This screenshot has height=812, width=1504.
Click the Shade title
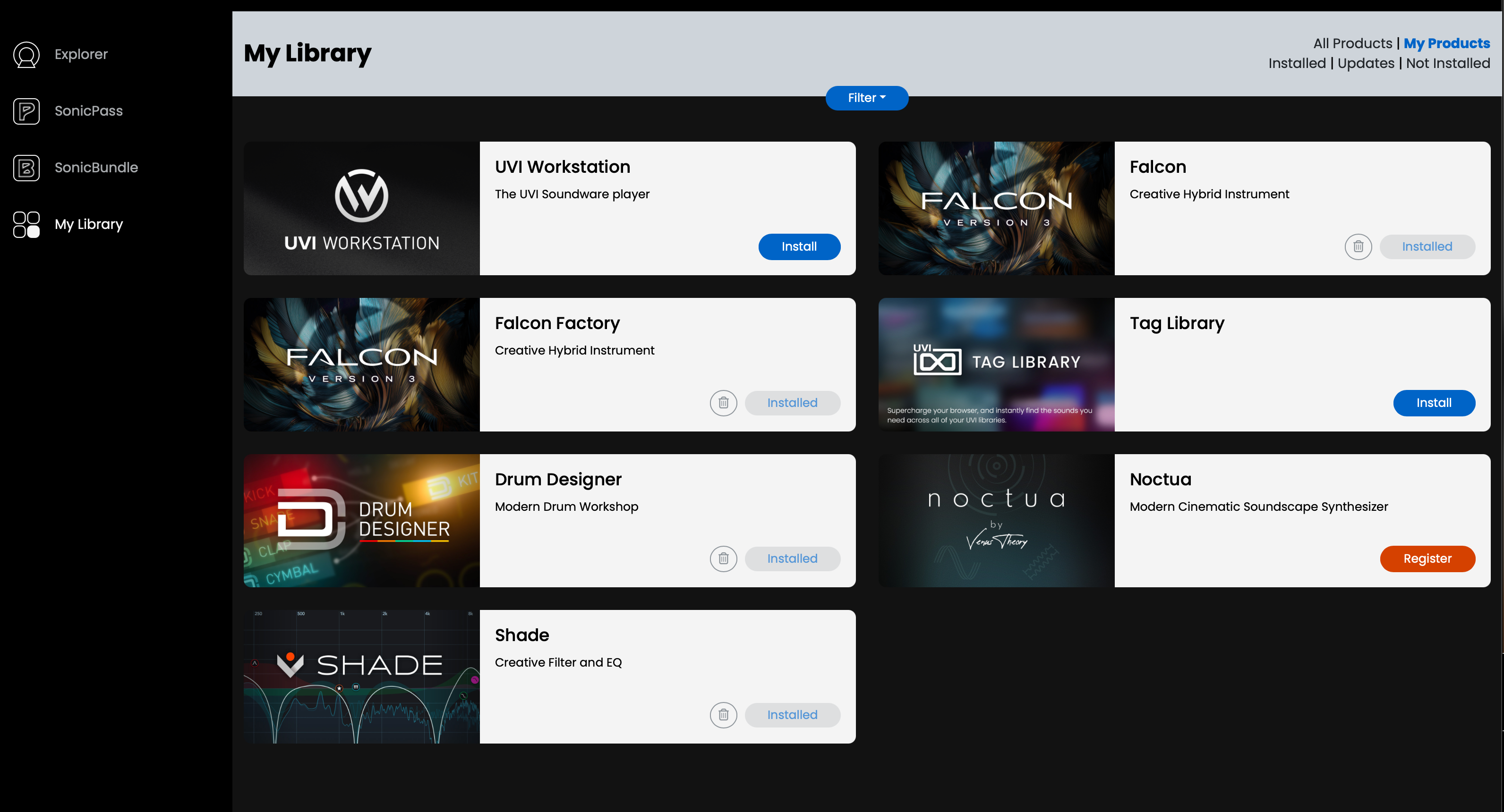(521, 635)
